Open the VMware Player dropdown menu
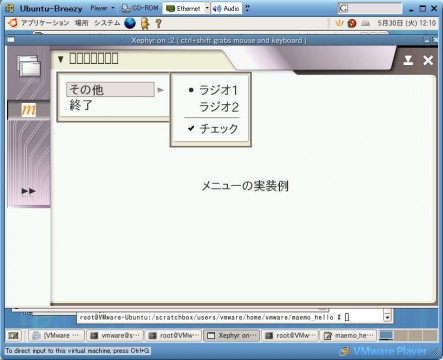The image size is (443, 360). (x=102, y=8)
